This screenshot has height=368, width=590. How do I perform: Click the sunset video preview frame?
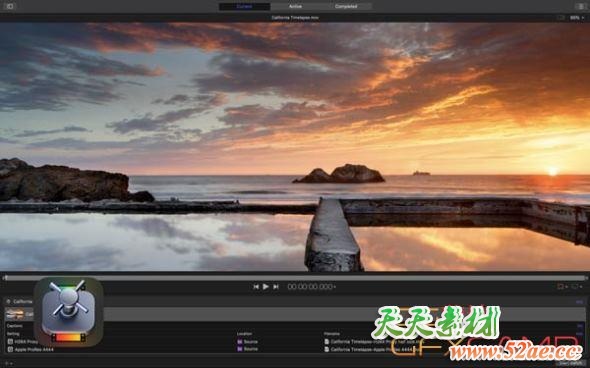point(295,147)
